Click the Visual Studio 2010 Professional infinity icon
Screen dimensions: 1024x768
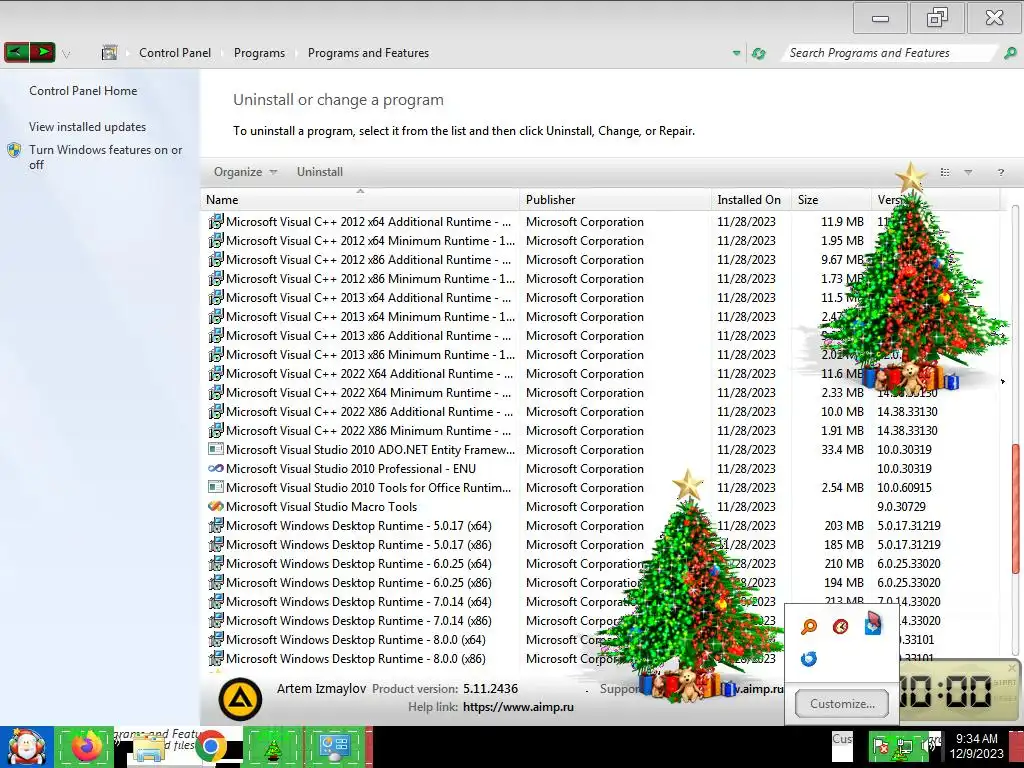(x=216, y=468)
